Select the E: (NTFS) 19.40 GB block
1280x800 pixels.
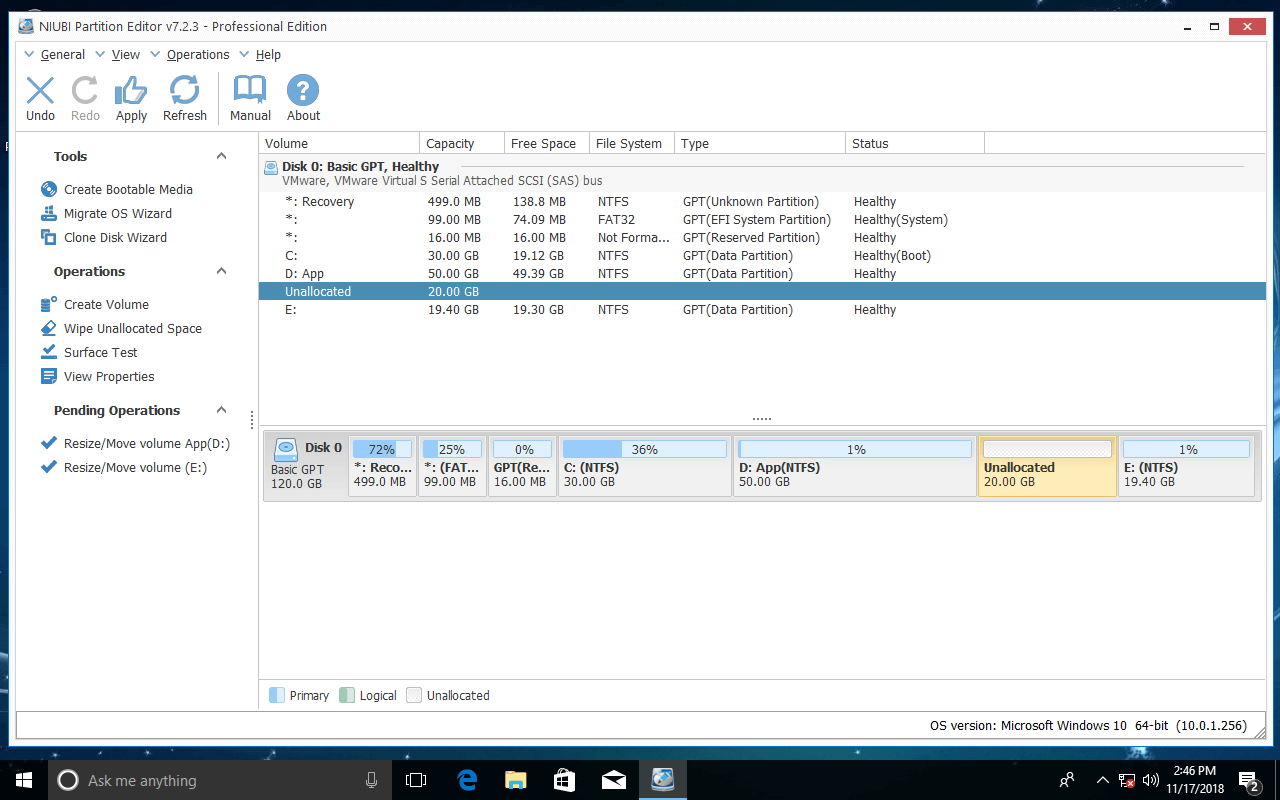coord(1186,465)
